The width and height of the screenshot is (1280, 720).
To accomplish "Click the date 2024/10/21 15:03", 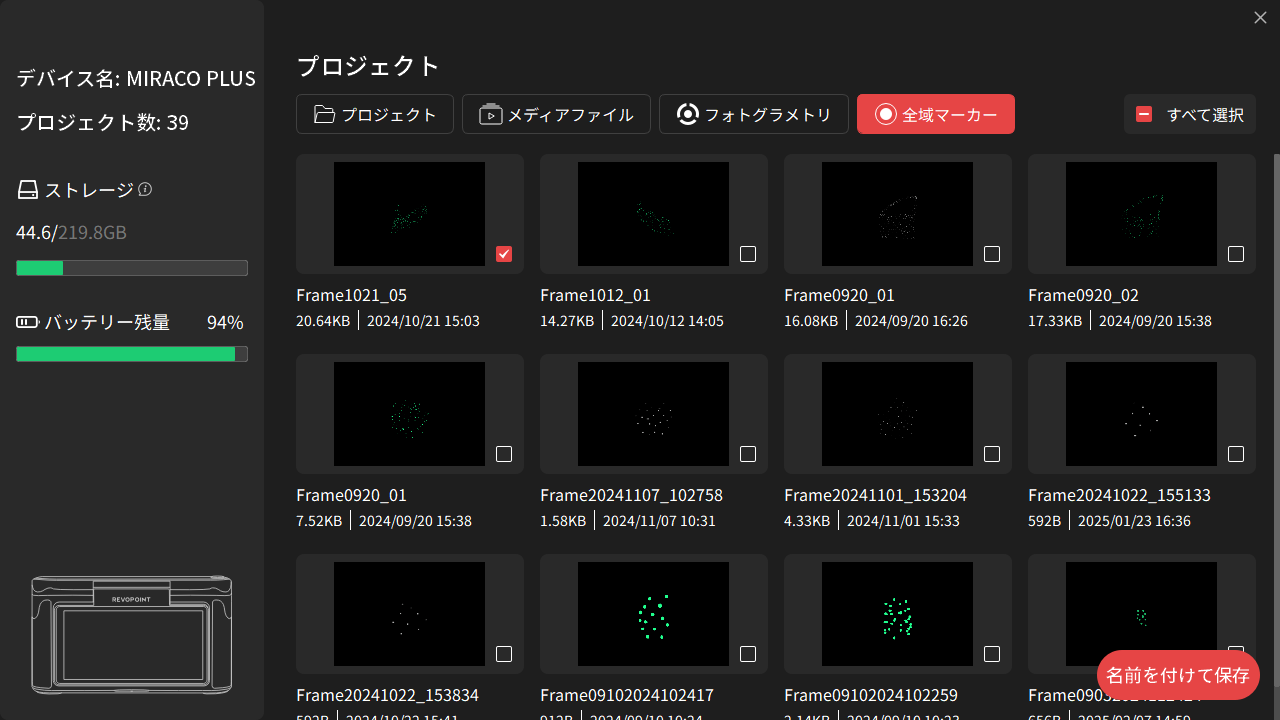I will pos(423,321).
